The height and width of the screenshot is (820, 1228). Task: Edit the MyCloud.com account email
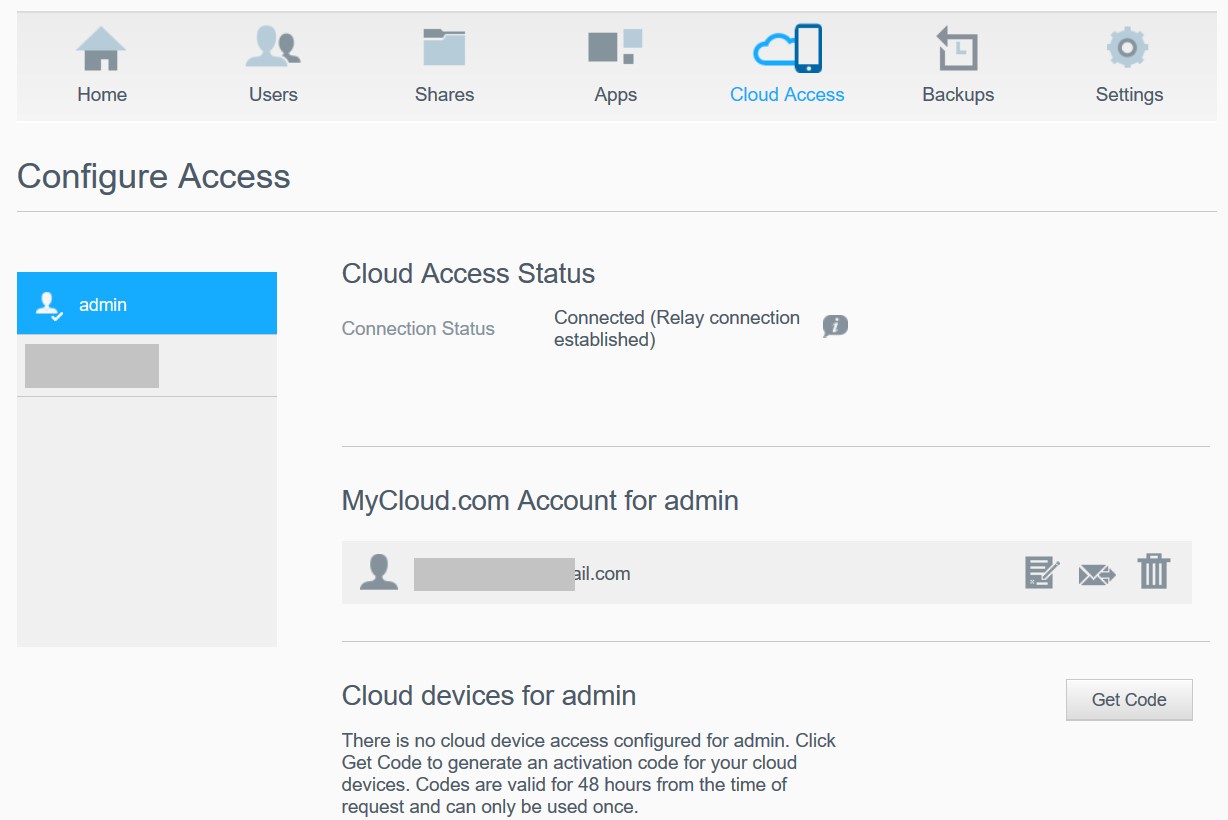pyautogui.click(x=1042, y=573)
